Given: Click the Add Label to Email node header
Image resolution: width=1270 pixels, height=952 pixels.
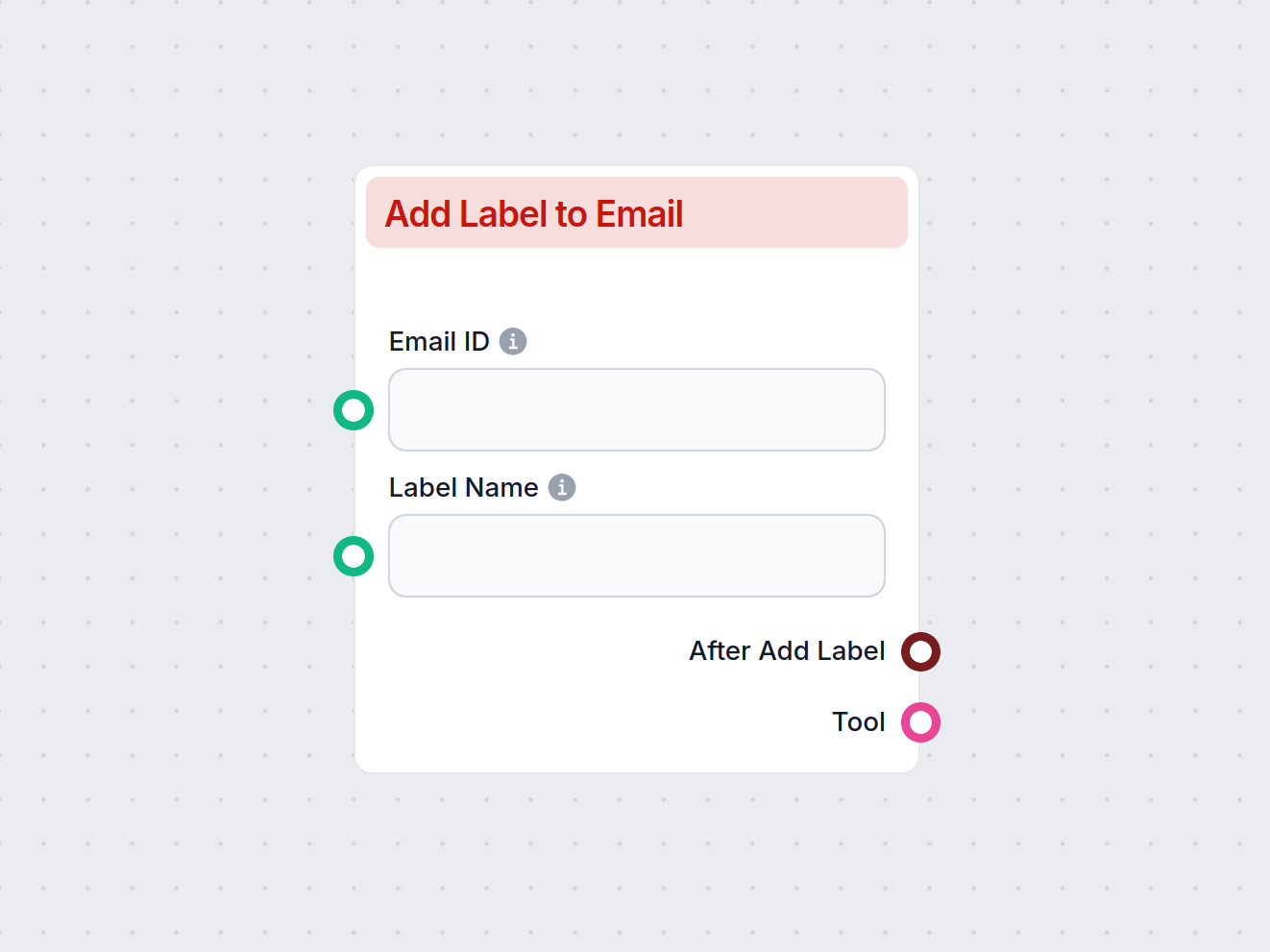Looking at the screenshot, I should tap(637, 213).
